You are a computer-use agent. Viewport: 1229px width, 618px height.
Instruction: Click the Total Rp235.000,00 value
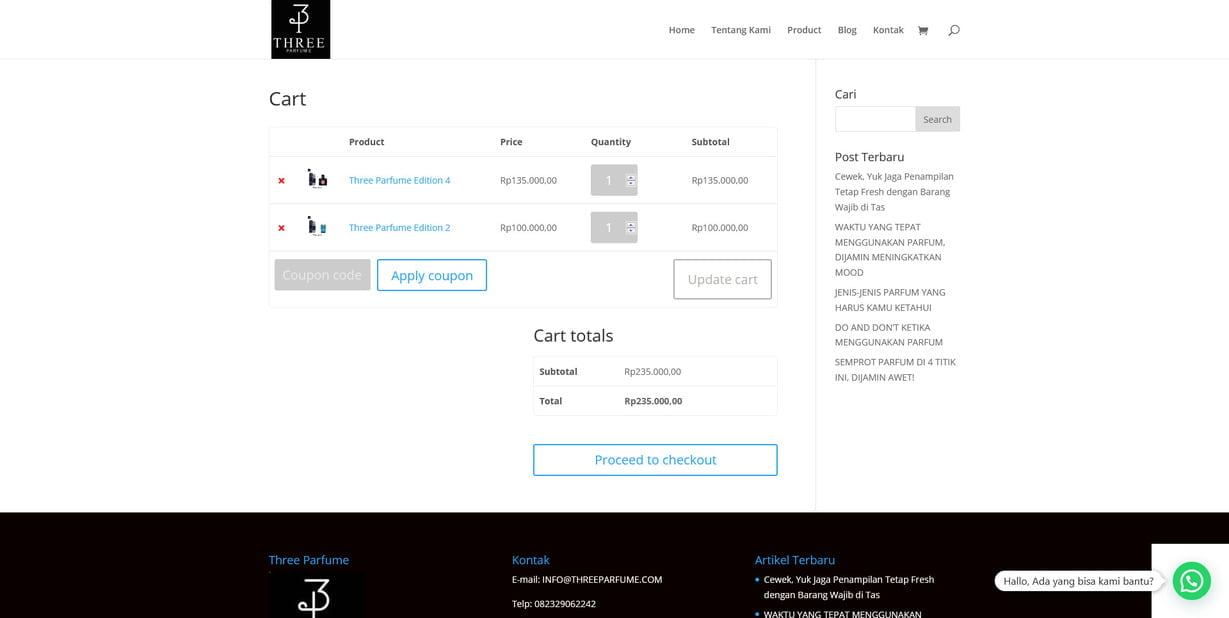[x=653, y=401]
